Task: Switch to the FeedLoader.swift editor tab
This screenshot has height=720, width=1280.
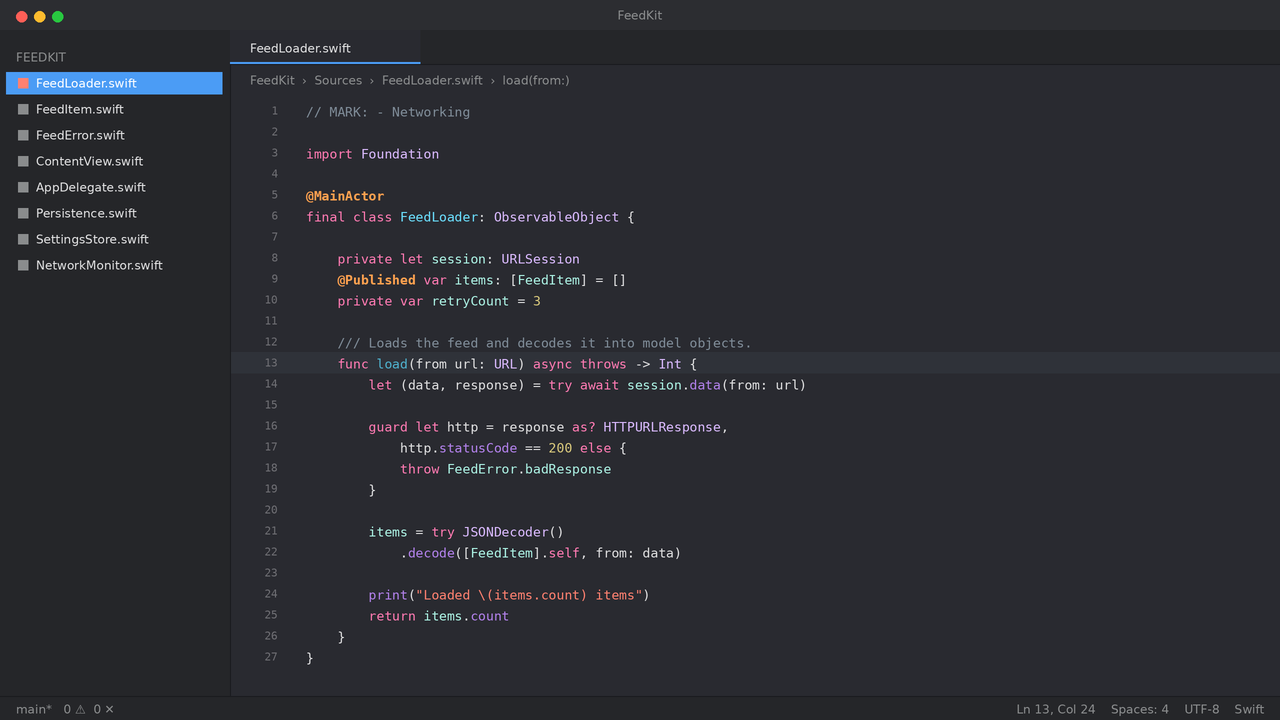Action: pos(325,48)
